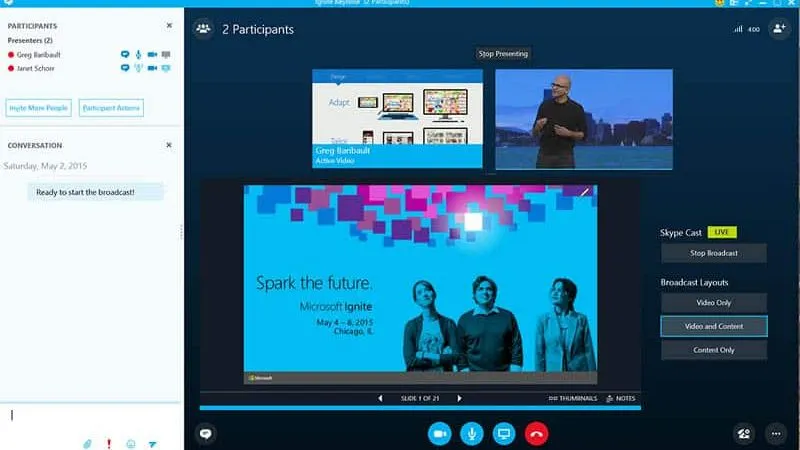Open Participant Actions
800x450 pixels.
click(111, 108)
